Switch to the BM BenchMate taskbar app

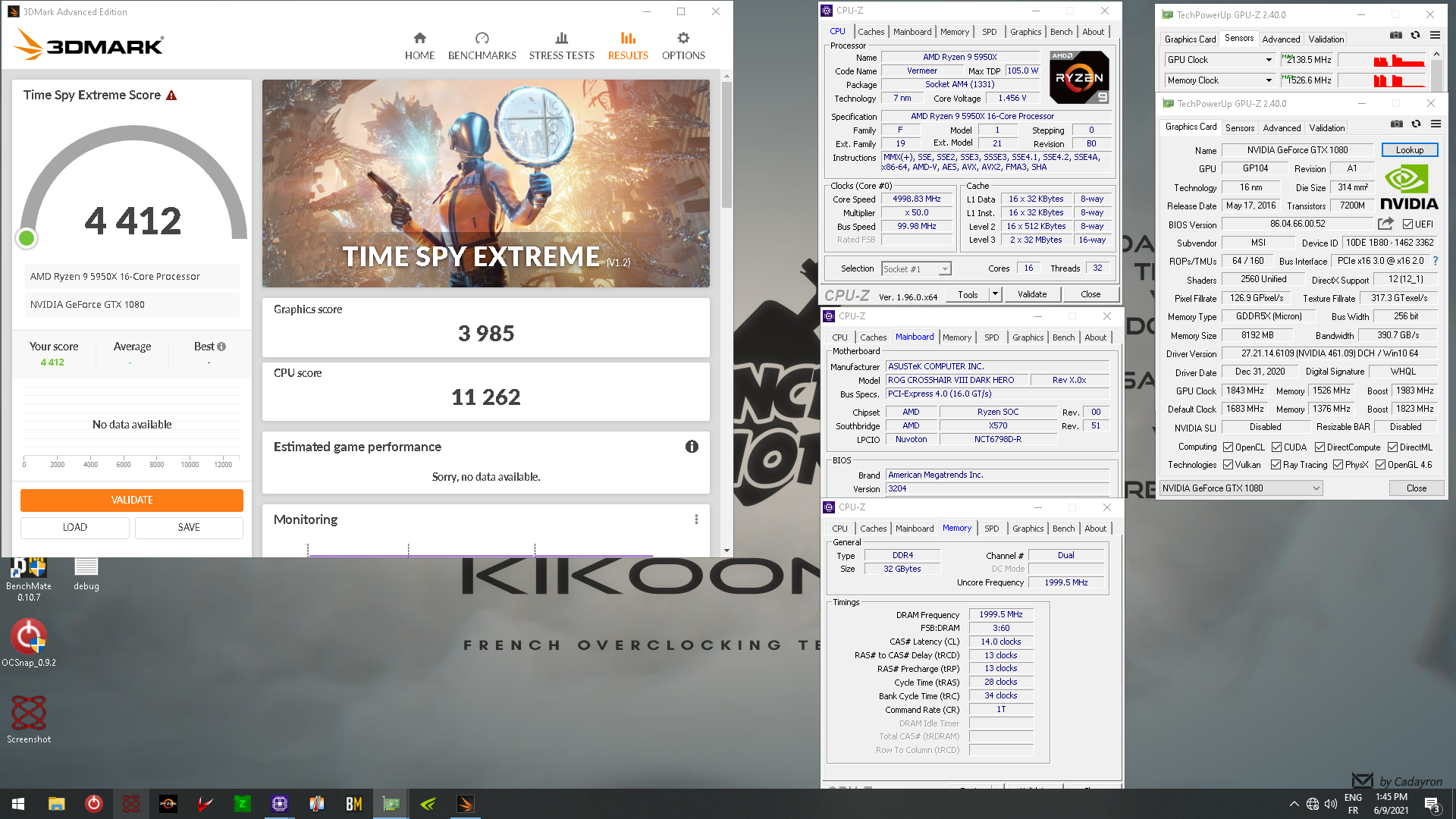pos(354,804)
